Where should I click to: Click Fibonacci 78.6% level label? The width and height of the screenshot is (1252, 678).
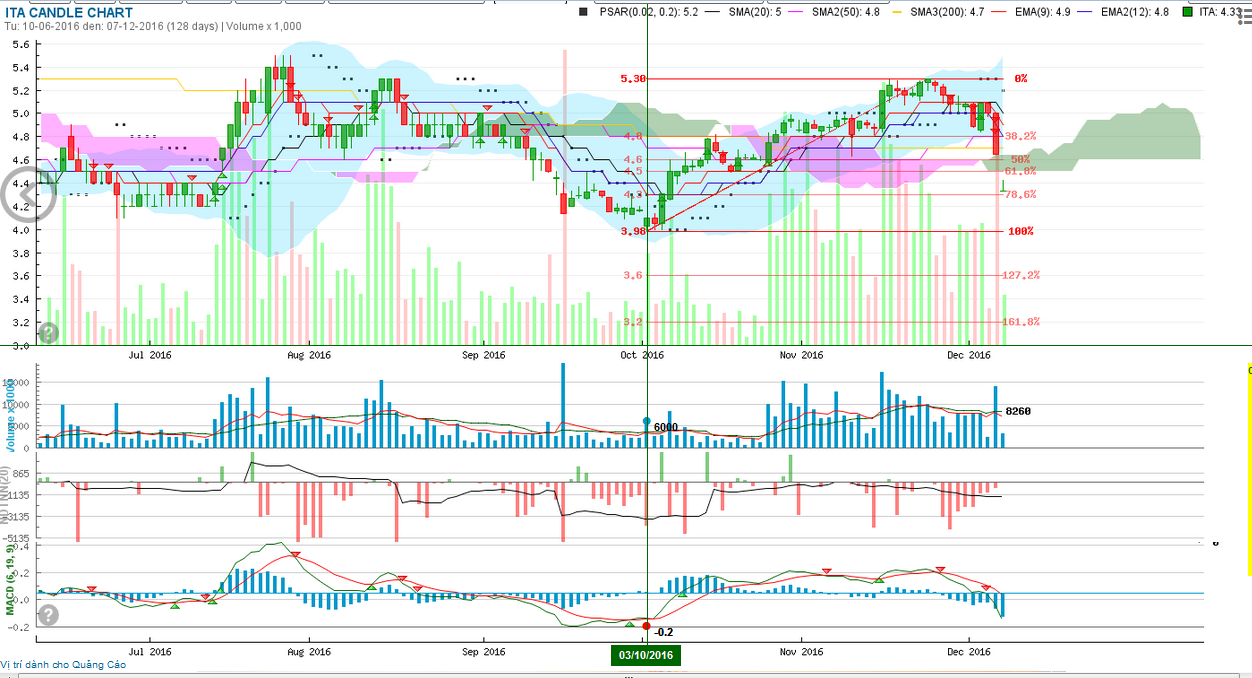(x=1020, y=195)
